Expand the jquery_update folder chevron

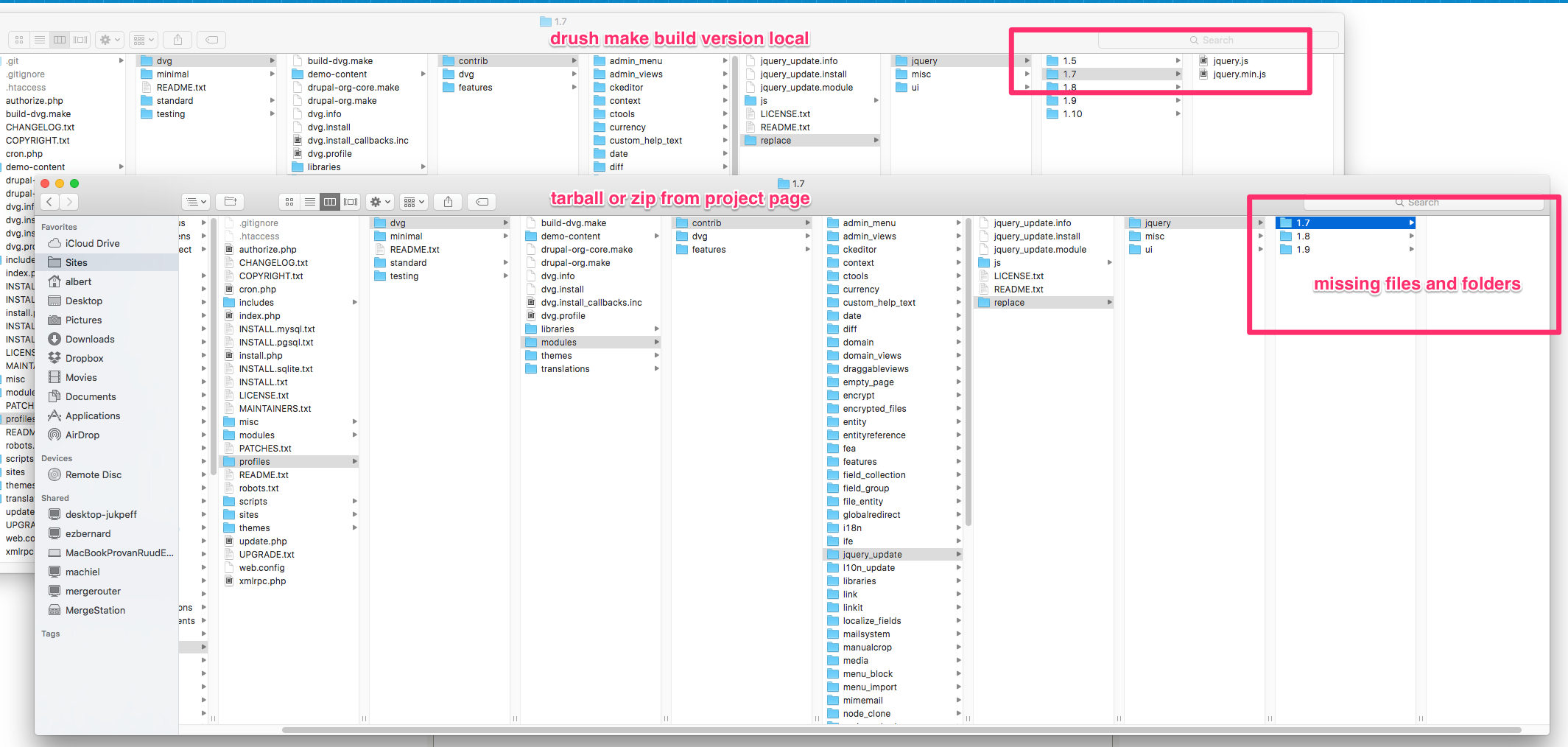[958, 554]
